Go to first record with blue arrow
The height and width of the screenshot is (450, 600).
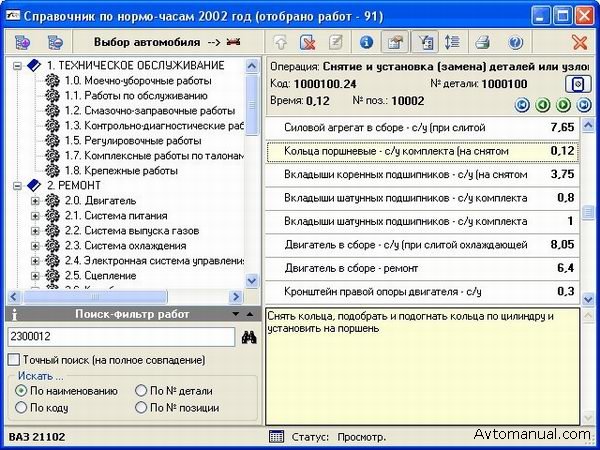tap(522, 104)
